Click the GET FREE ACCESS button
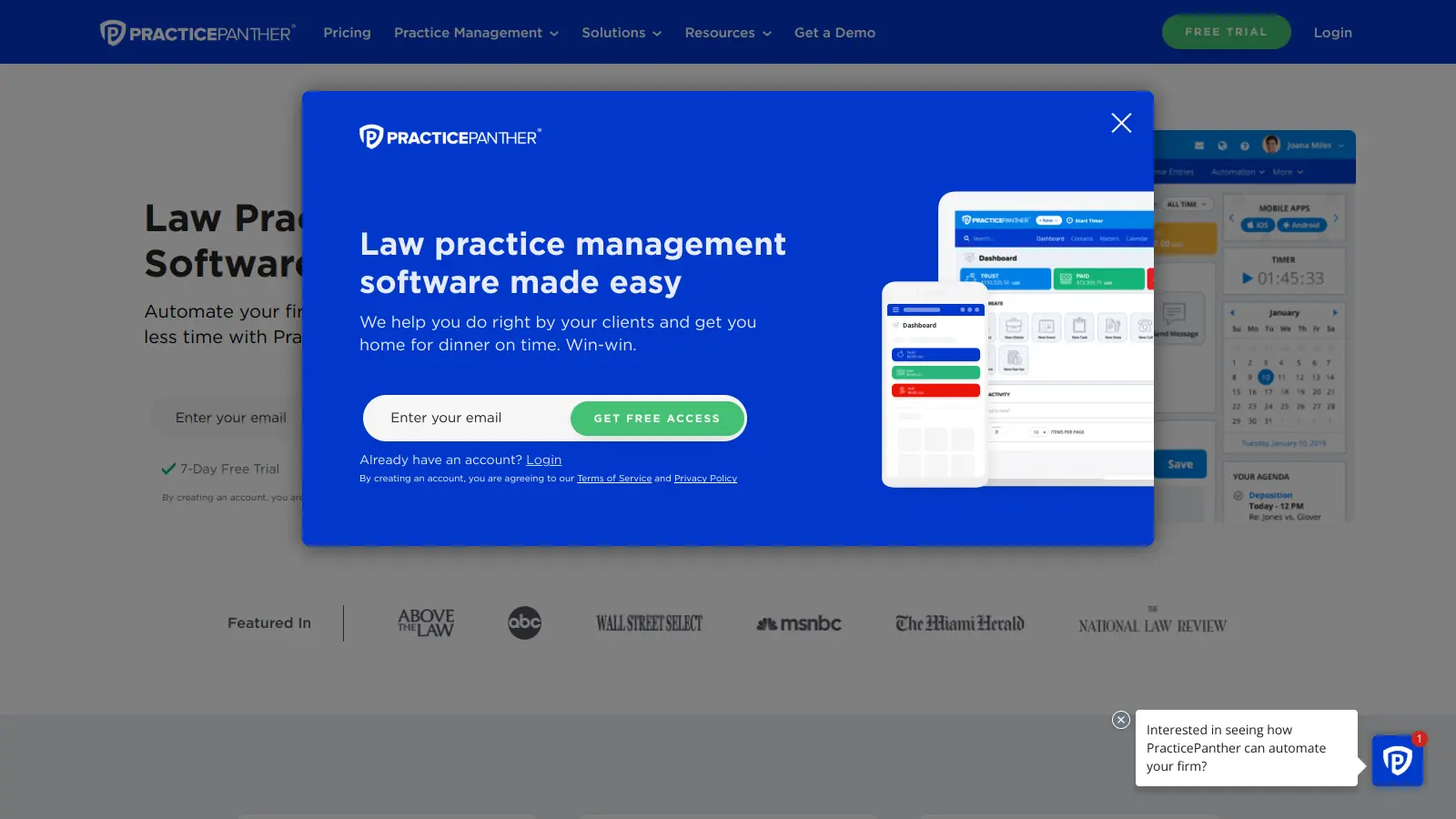The width and height of the screenshot is (1456, 819). tap(657, 418)
